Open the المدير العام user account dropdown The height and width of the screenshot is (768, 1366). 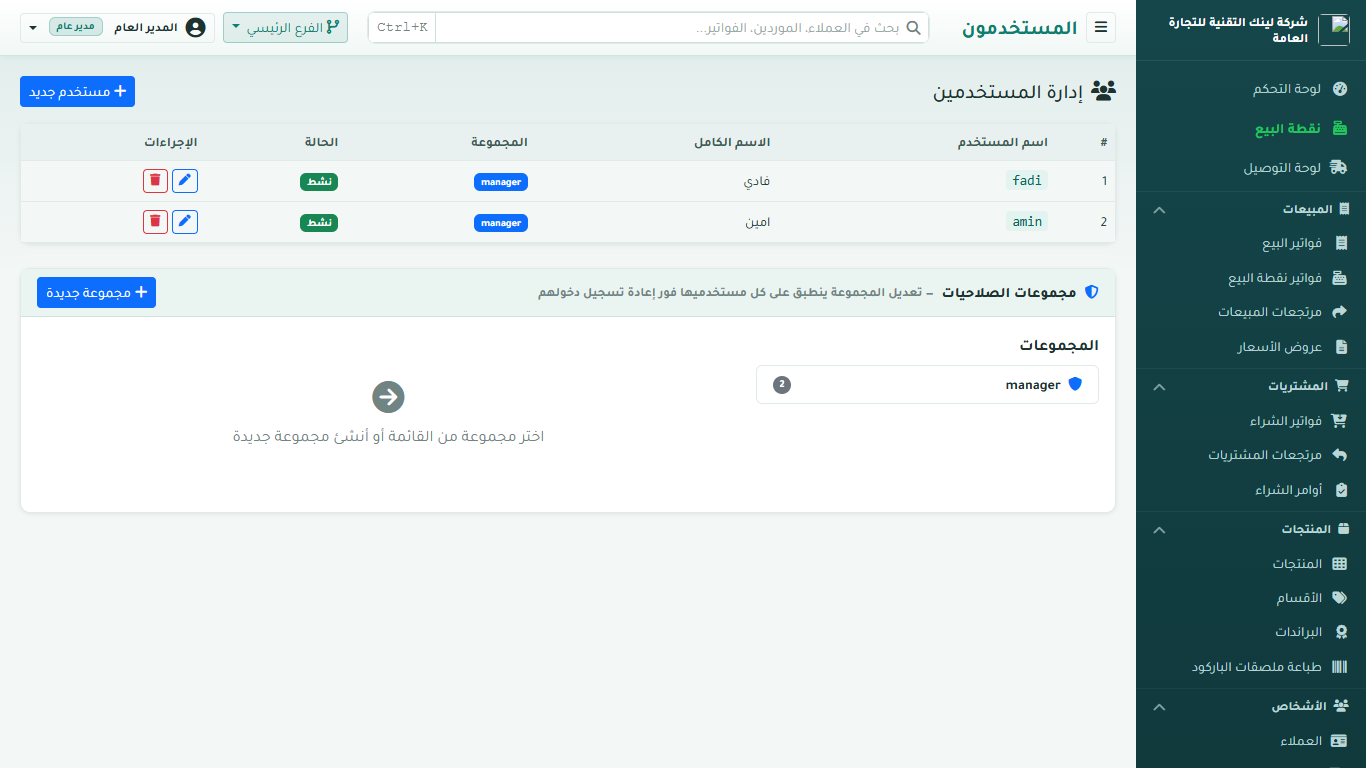pos(118,28)
